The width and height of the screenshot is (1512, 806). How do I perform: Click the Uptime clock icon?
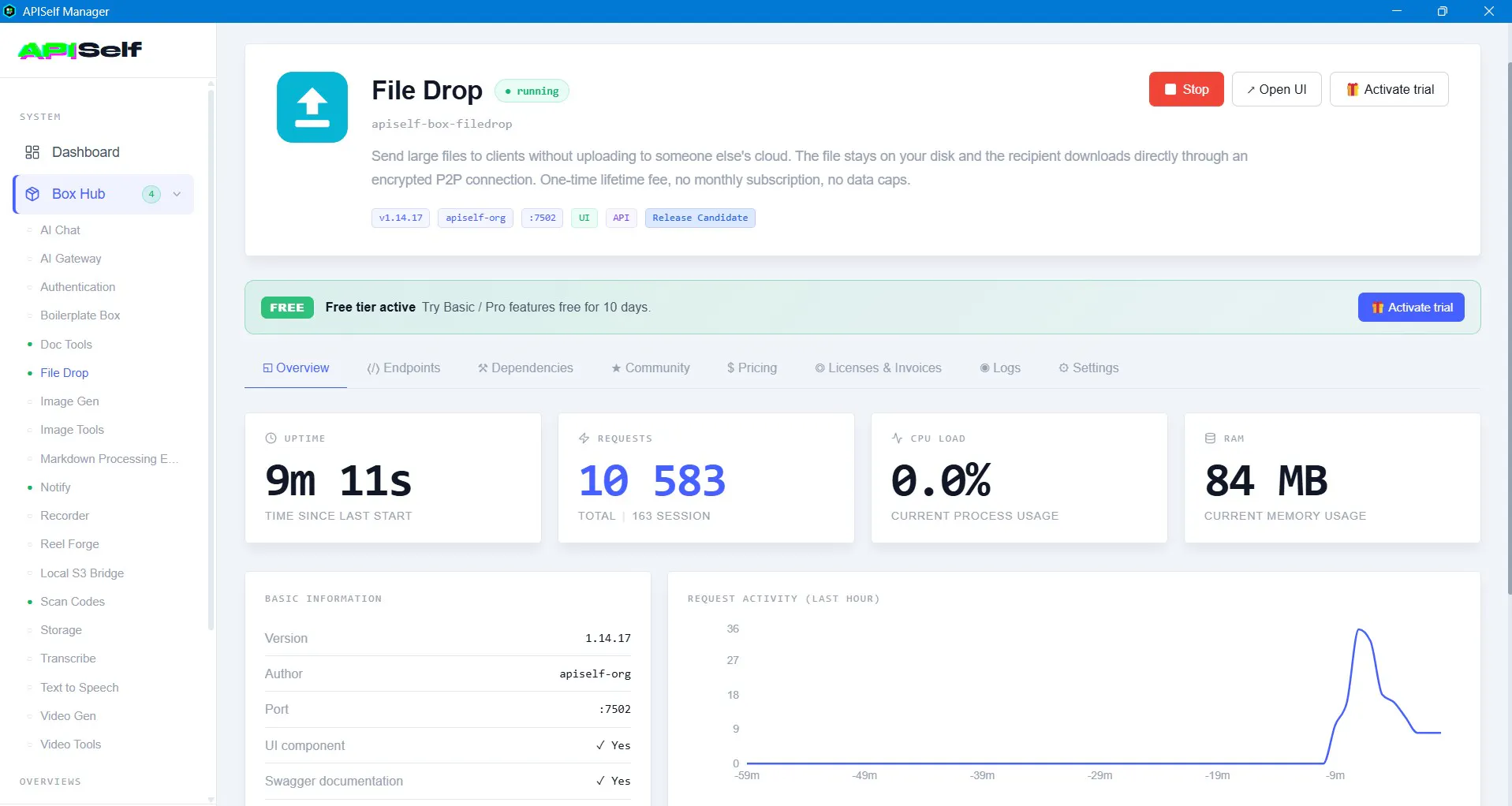pyautogui.click(x=271, y=438)
